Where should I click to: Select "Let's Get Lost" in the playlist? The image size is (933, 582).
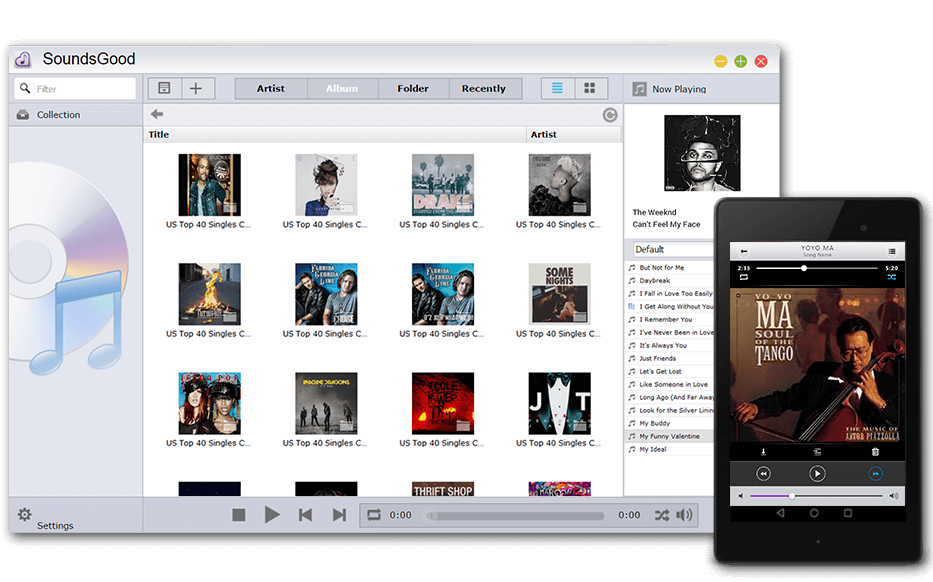tap(669, 372)
